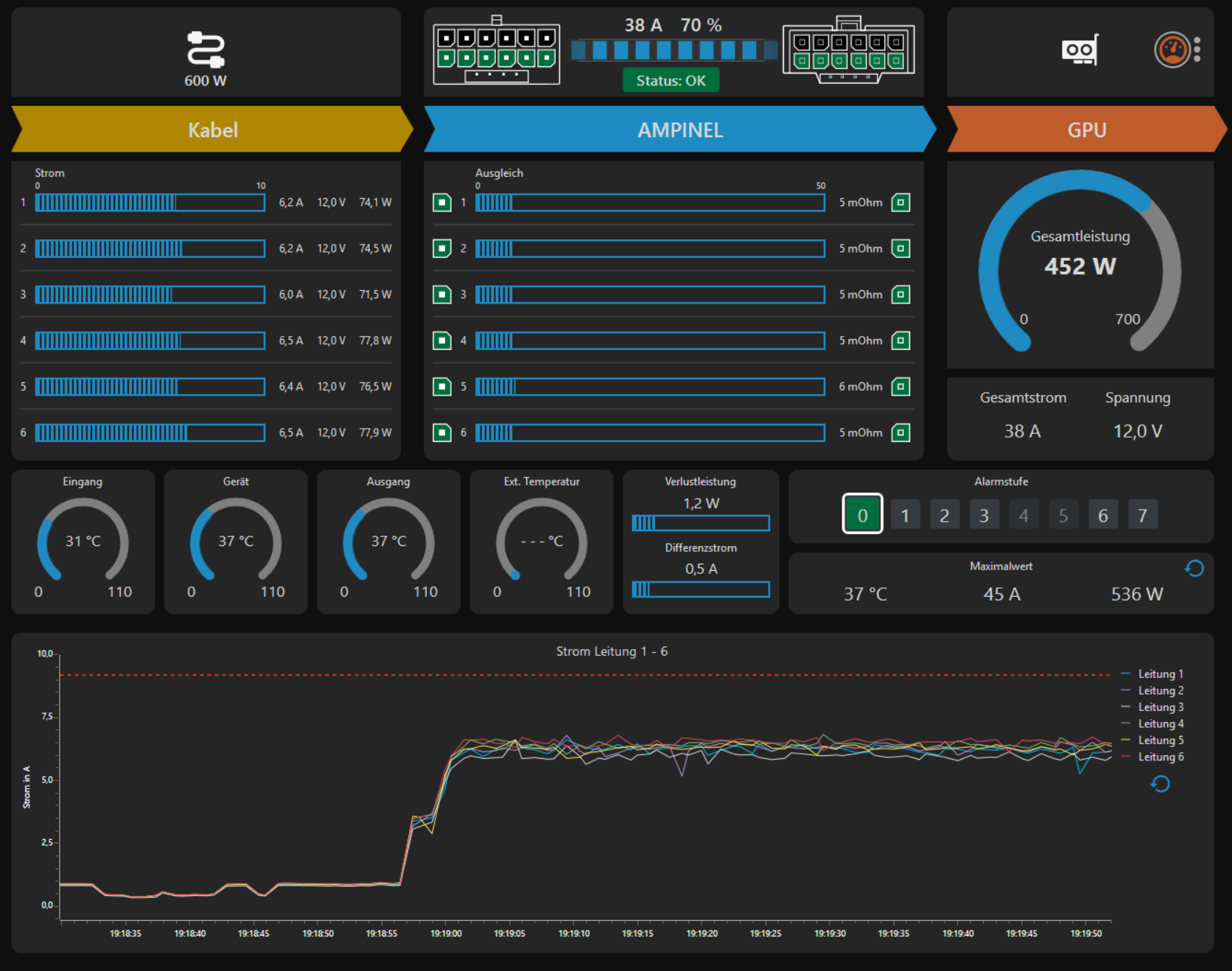Click the green output icon after row 2's 5 mOhm
The image size is (1232, 971).
(900, 248)
